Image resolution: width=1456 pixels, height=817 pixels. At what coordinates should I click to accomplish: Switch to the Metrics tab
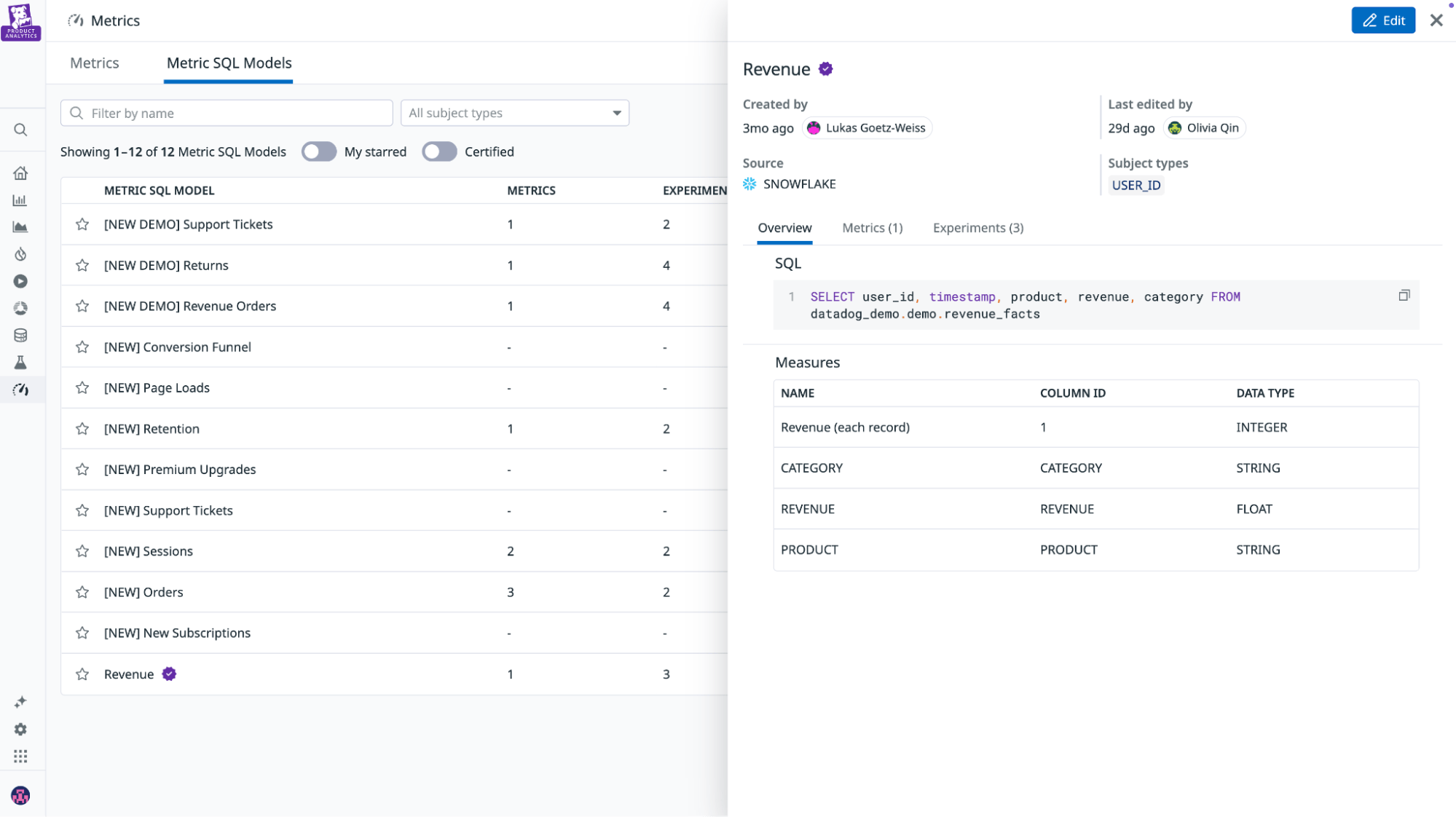coord(94,63)
